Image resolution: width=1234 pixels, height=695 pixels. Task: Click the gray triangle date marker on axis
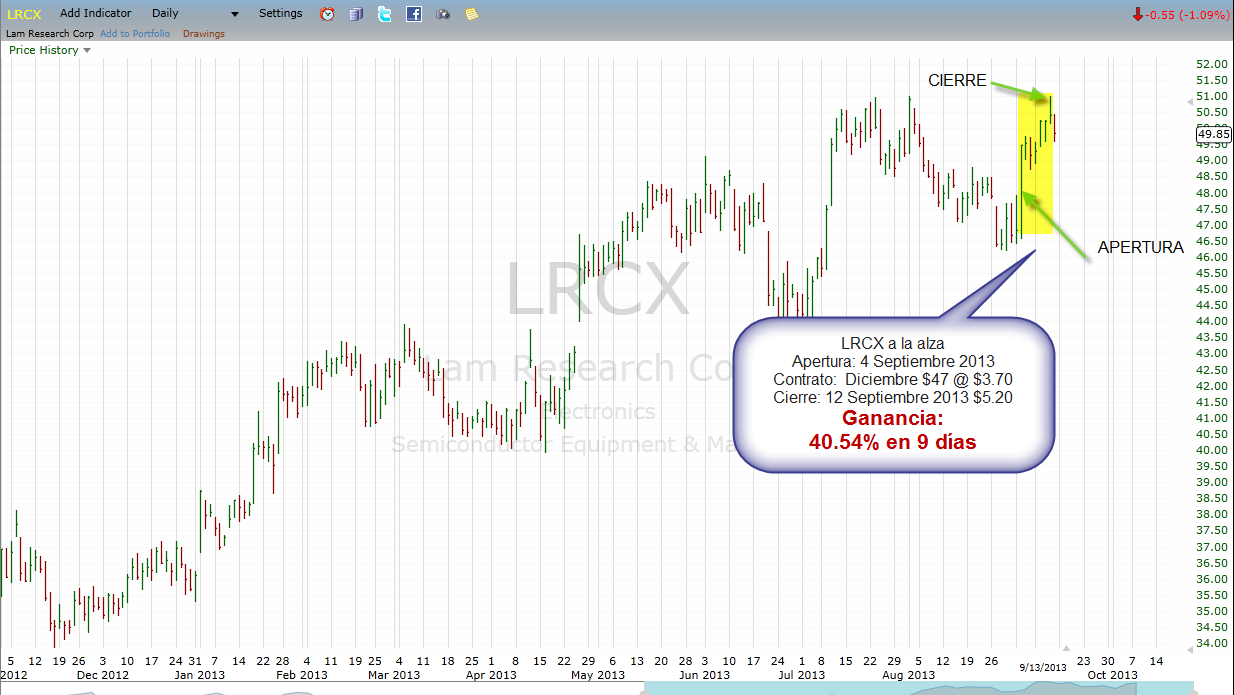(x=1066, y=648)
